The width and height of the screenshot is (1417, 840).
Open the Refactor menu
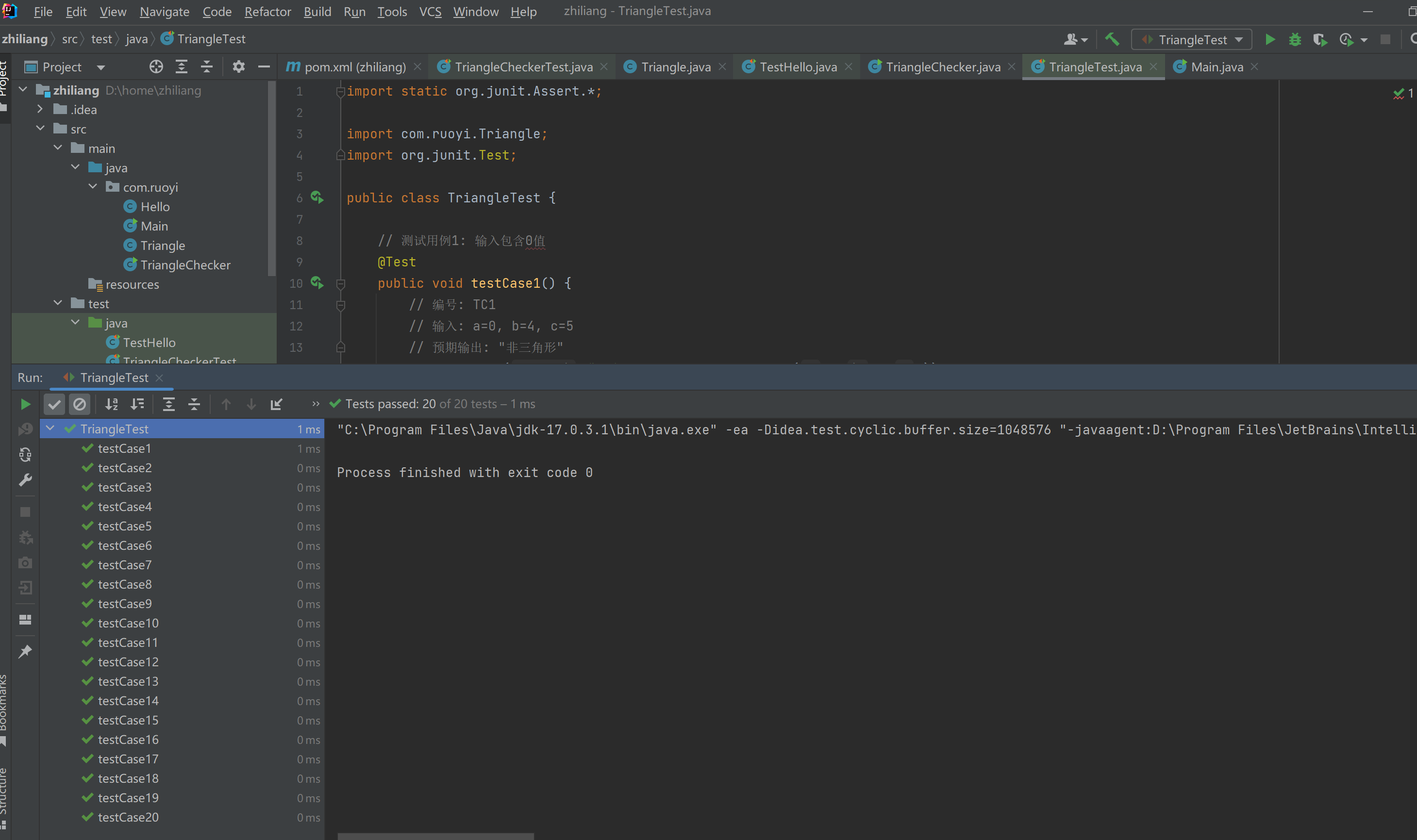[267, 11]
